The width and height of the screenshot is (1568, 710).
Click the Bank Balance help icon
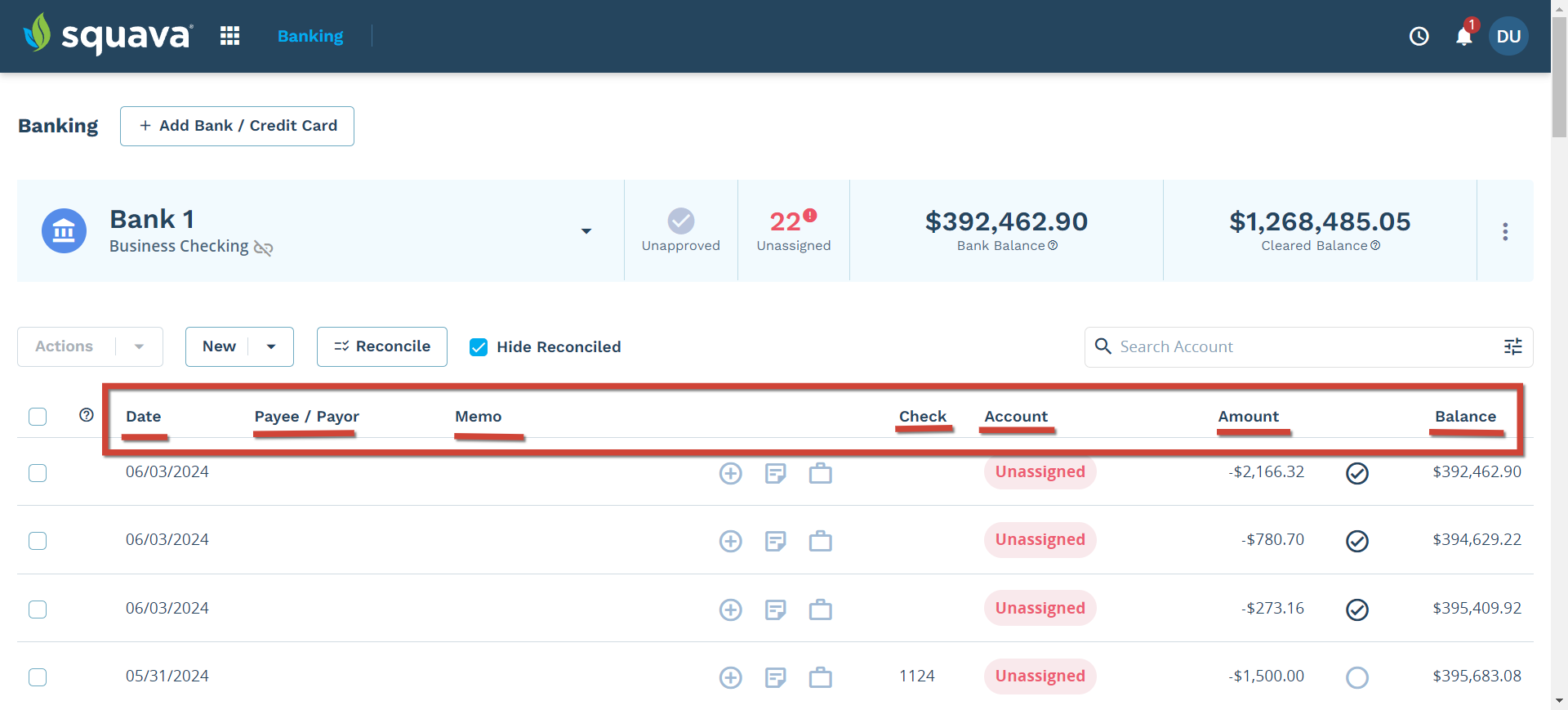click(x=1053, y=245)
